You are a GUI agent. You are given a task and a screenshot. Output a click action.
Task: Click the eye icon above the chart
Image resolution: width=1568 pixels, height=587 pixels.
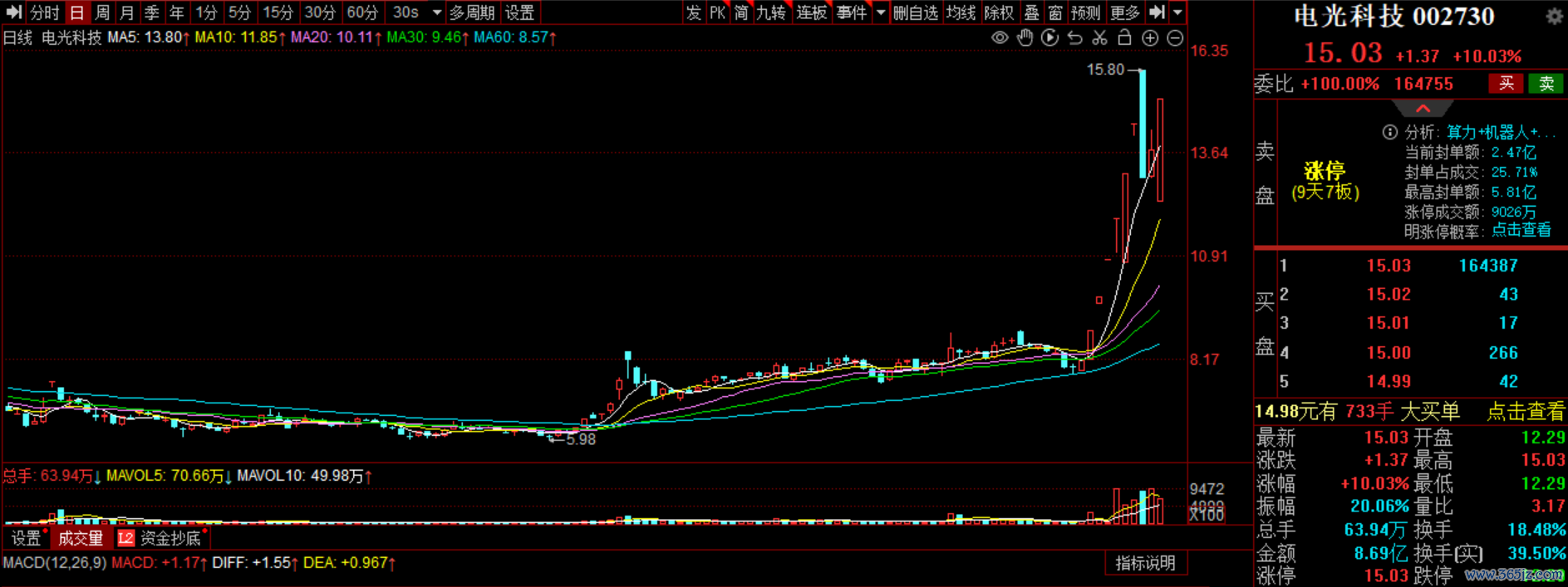click(x=1000, y=38)
